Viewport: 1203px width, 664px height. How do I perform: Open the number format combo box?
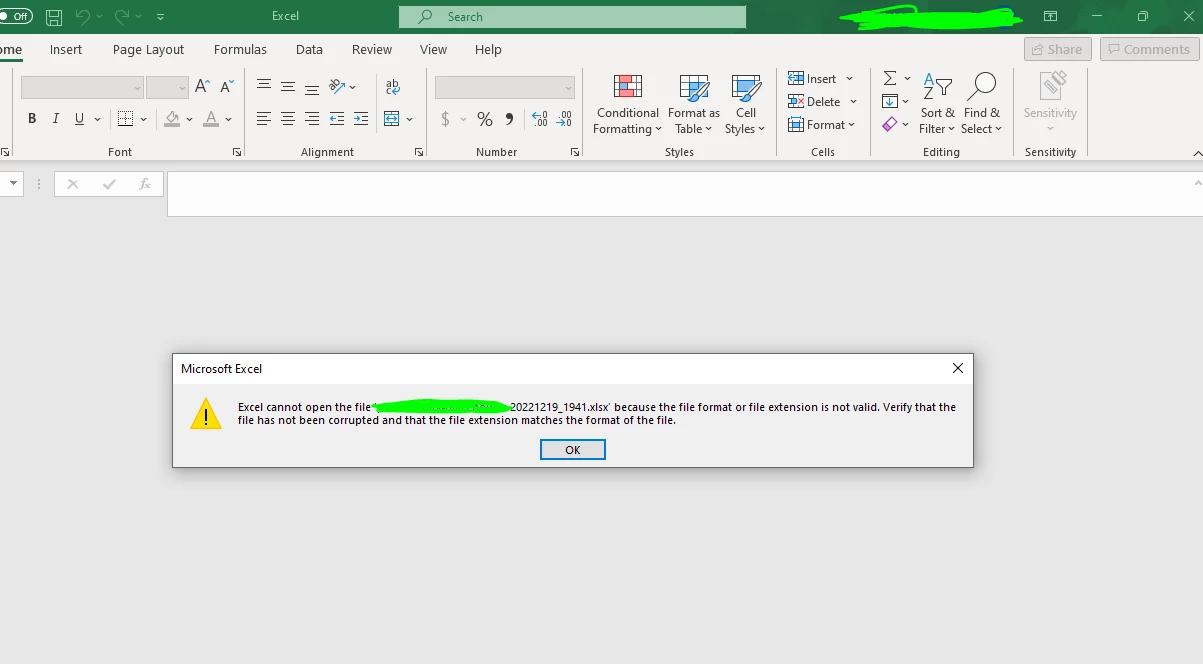[505, 88]
